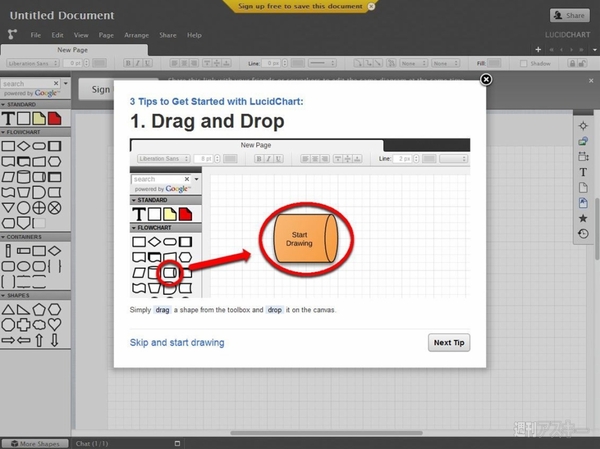600x449 pixels.
Task: Select the New Page tab
Action: coord(74,50)
